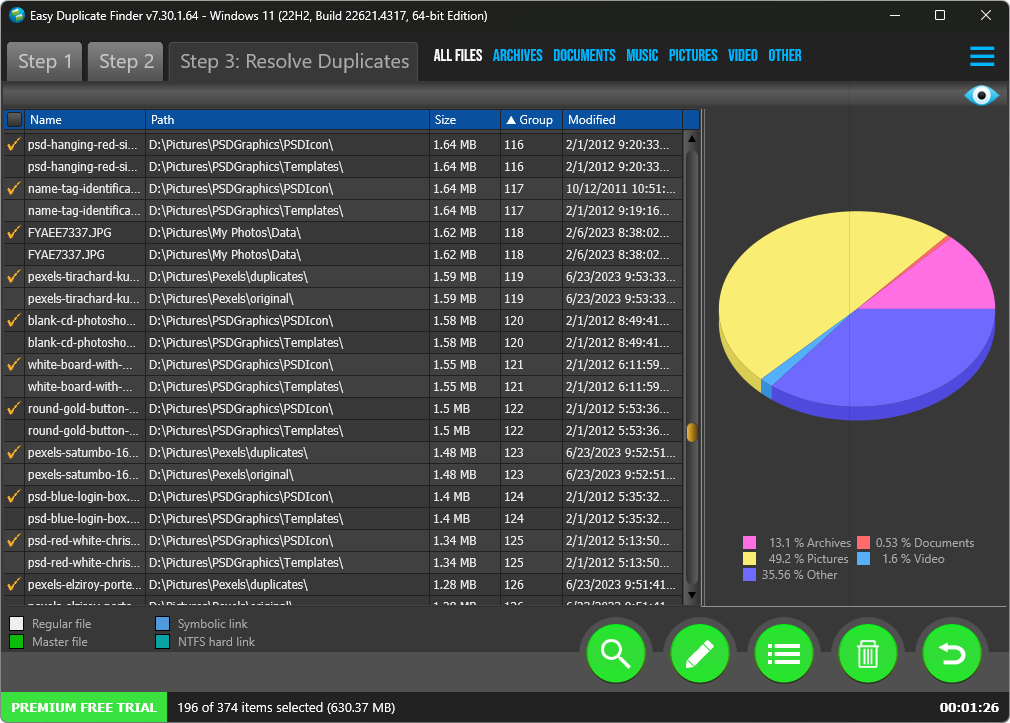This screenshot has height=723, width=1010.
Task: Click the blue Symbolic link swatch
Action: click(x=162, y=624)
